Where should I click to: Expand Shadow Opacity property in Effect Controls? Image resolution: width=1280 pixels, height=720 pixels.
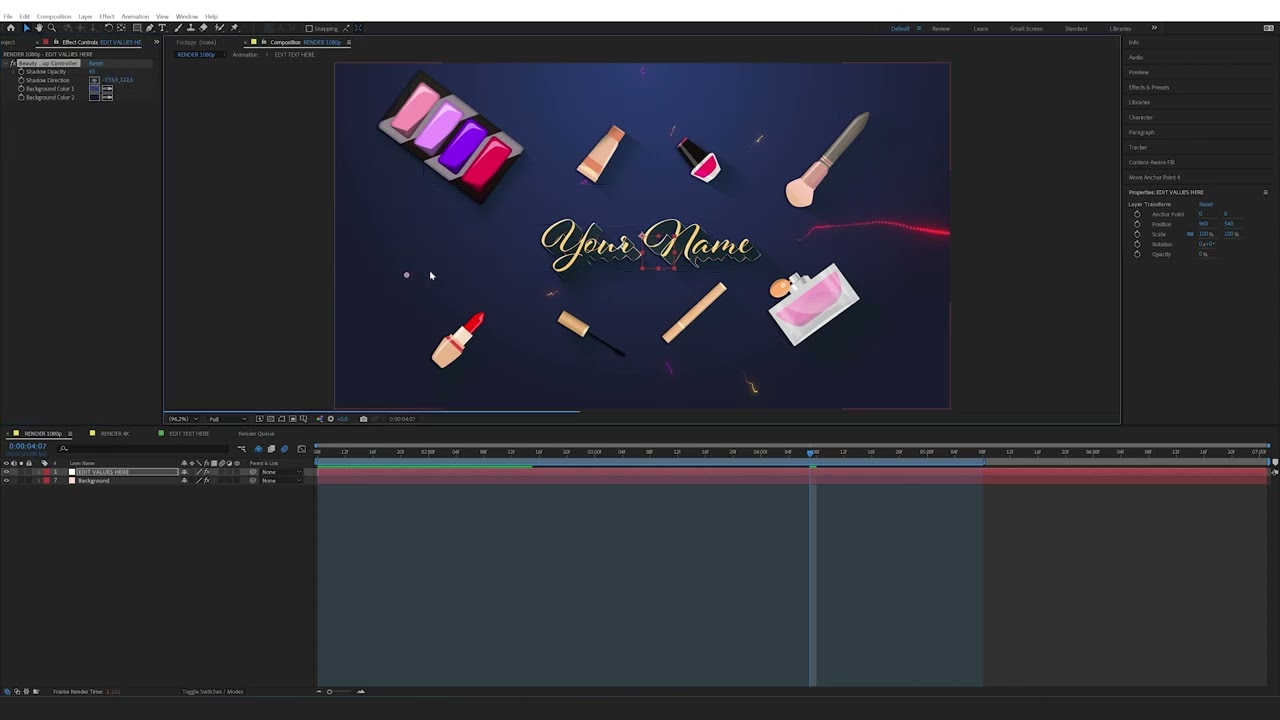click(13, 72)
